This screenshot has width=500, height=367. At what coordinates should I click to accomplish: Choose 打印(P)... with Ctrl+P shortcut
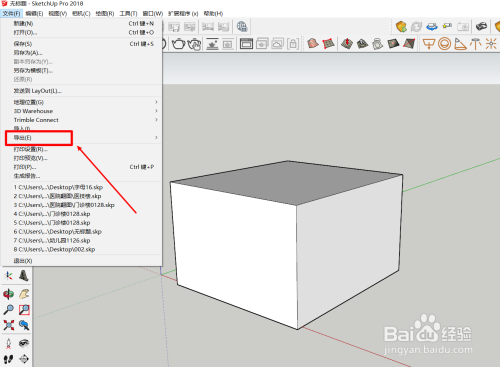(x=83, y=167)
